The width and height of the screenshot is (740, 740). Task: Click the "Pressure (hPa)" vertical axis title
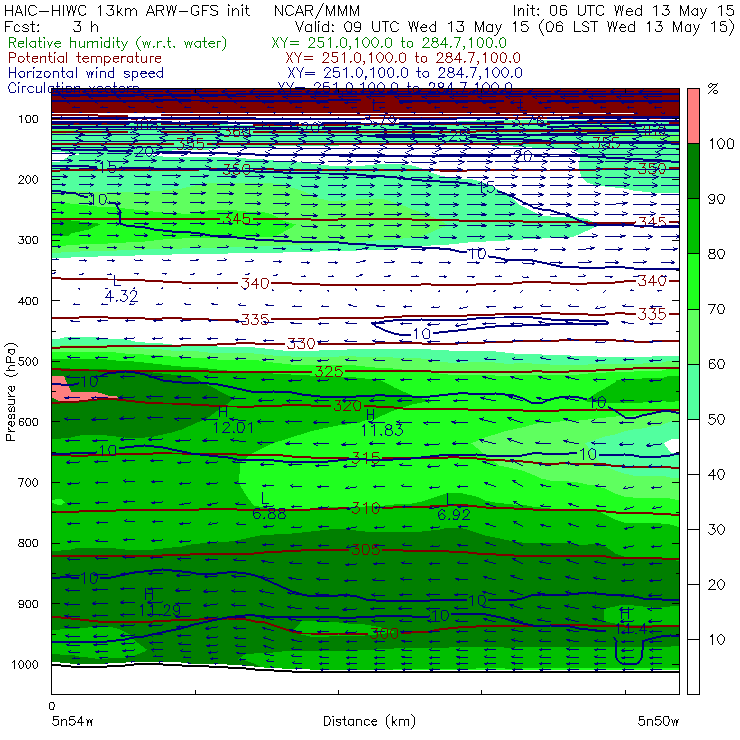click(x=11, y=392)
